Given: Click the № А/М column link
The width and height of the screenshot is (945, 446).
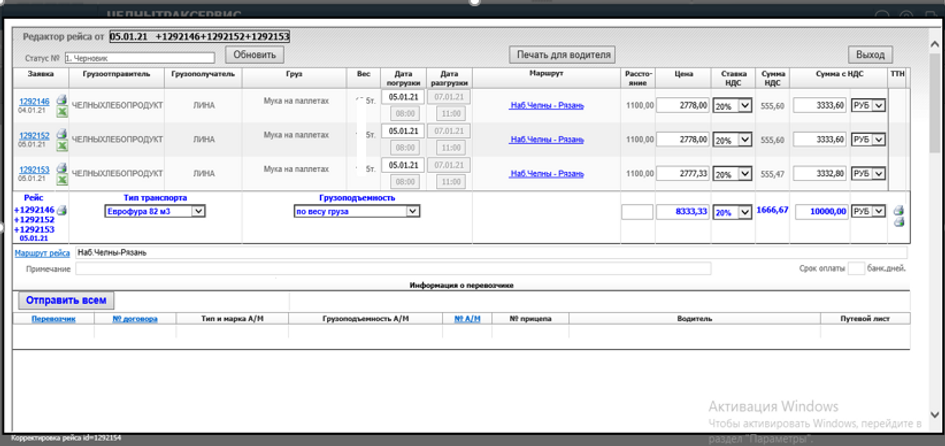Looking at the screenshot, I should 467,319.
